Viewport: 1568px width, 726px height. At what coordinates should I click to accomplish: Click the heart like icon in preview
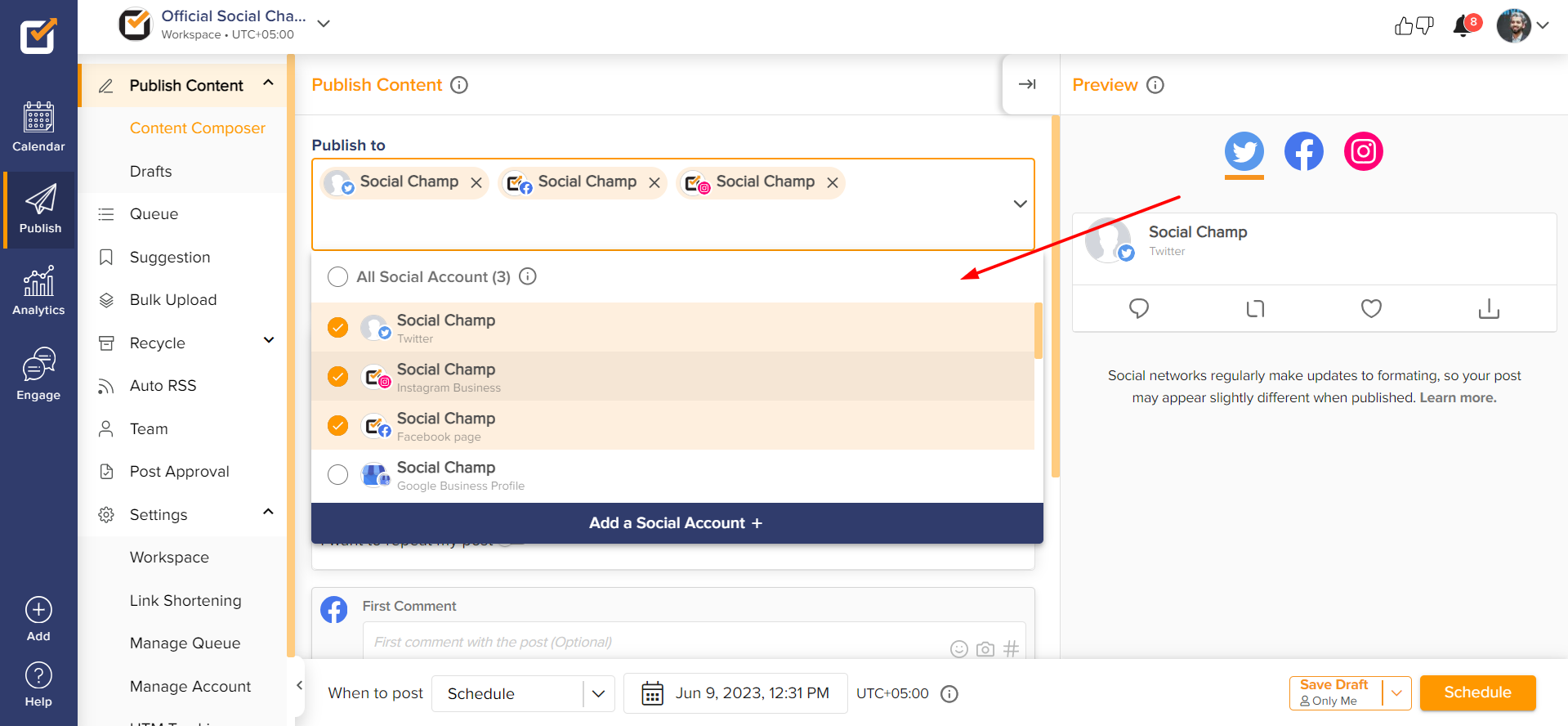click(x=1371, y=308)
